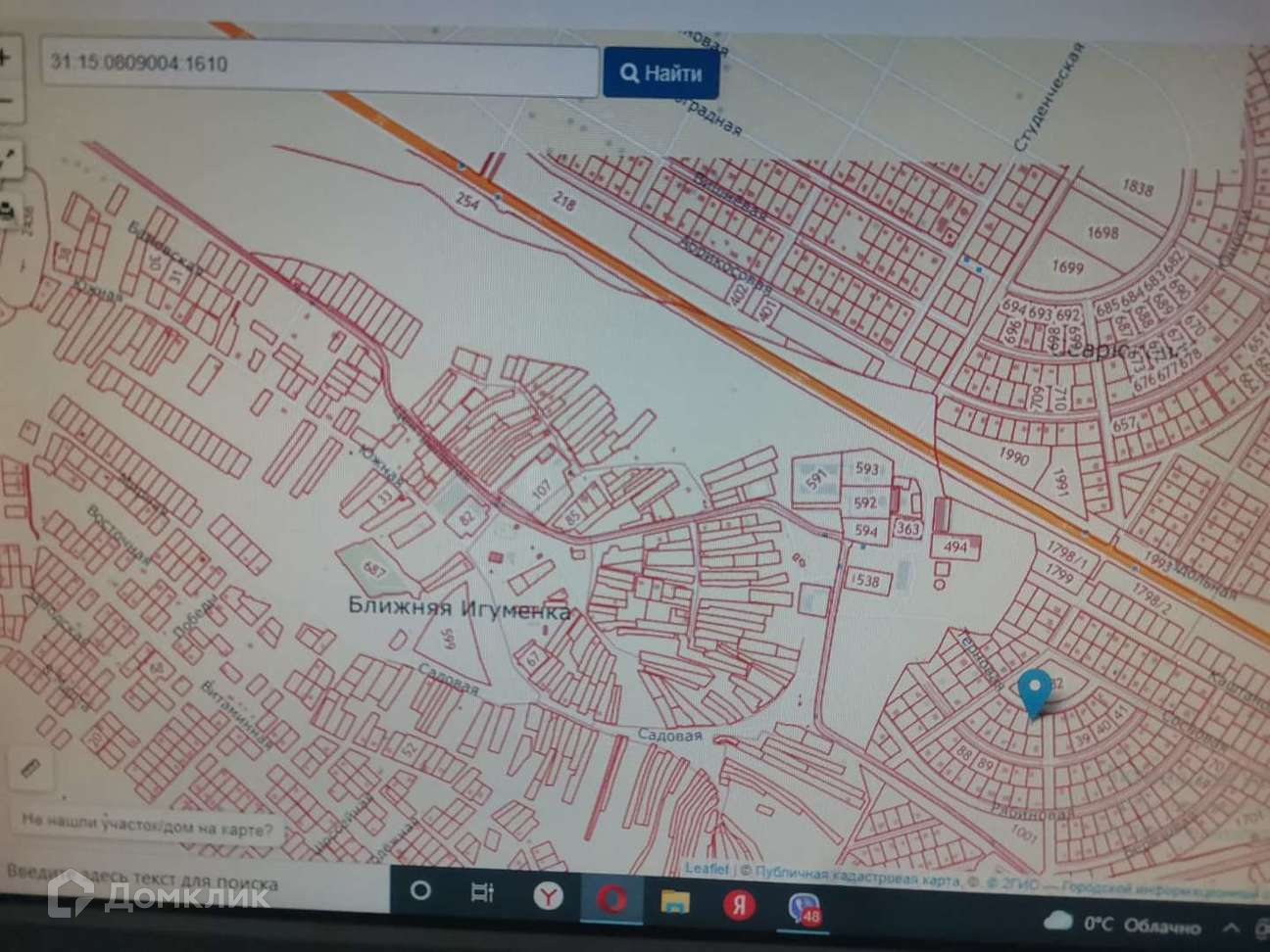Open the 'Не нашли участок/дом на карте?' prompt
The image size is (1270, 952).
[x=148, y=825]
